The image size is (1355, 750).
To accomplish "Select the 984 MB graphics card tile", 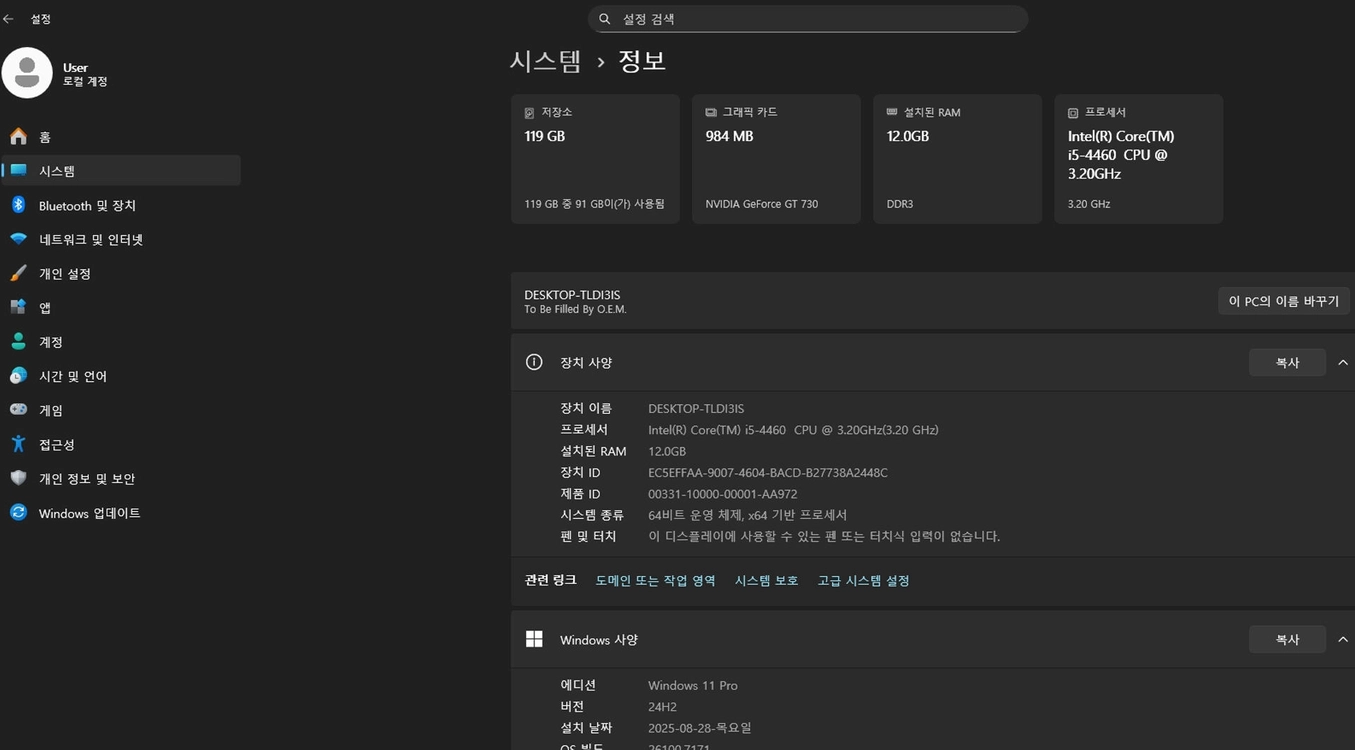I will [x=776, y=159].
